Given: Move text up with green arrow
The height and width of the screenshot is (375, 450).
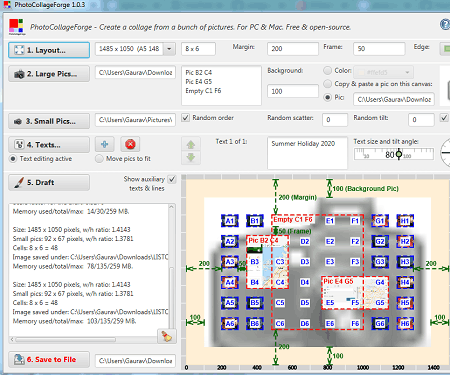Looking at the screenshot, I should (191, 144).
